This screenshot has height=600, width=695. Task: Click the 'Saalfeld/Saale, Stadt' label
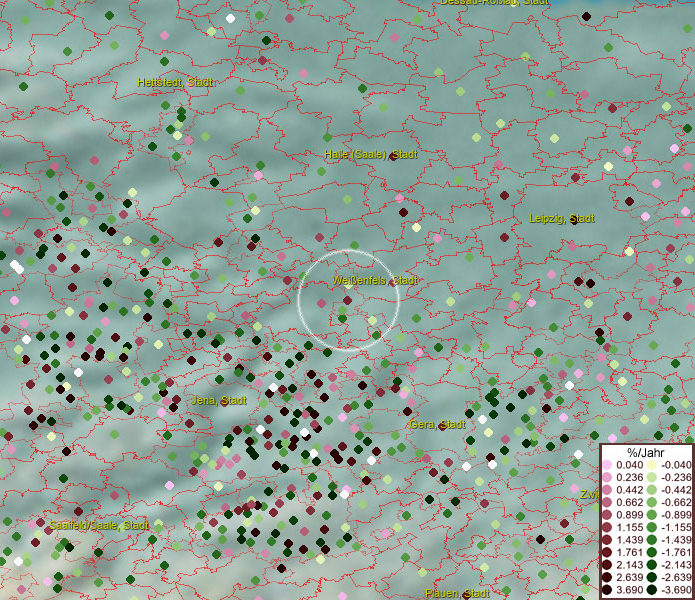[x=99, y=526]
